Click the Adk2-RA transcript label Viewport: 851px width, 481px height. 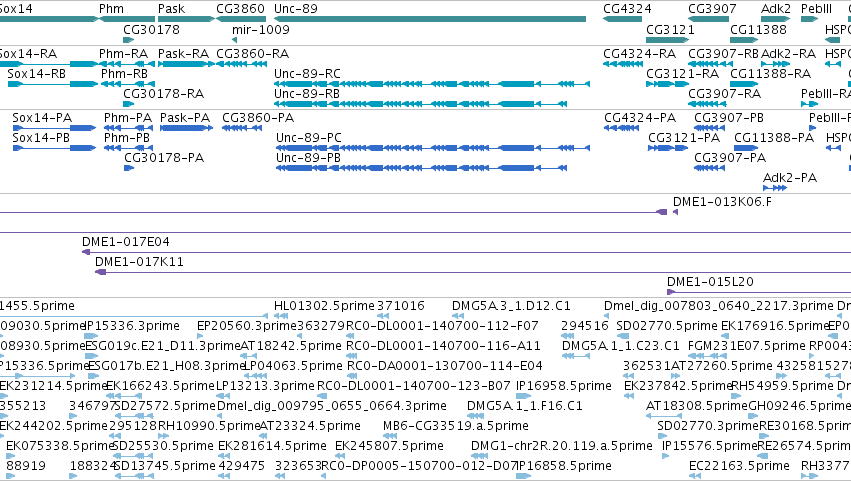pyautogui.click(x=788, y=54)
